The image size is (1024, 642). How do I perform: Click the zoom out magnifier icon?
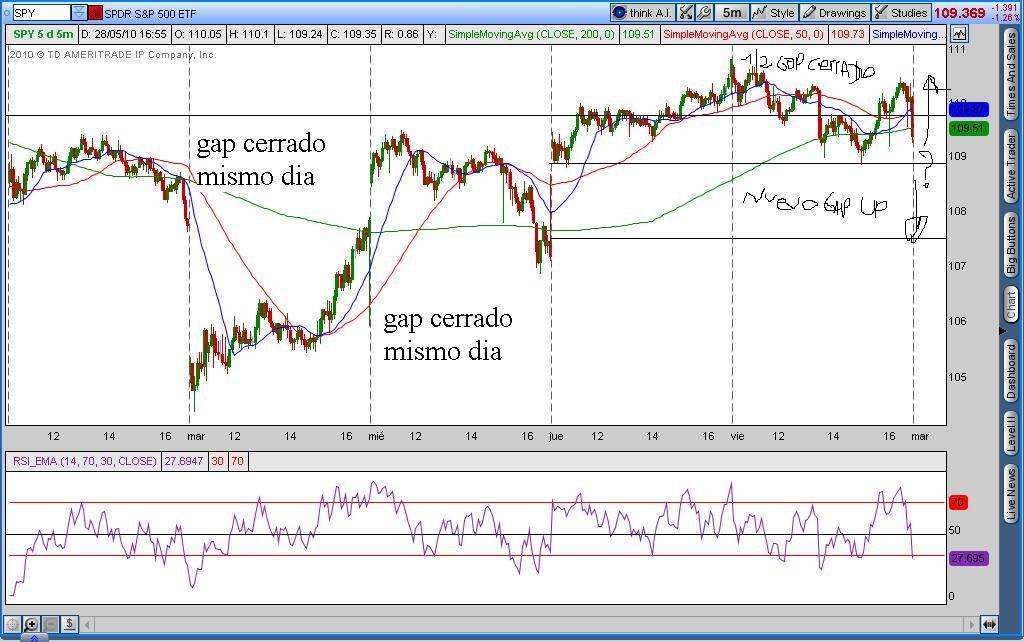pyautogui.click(x=50, y=624)
